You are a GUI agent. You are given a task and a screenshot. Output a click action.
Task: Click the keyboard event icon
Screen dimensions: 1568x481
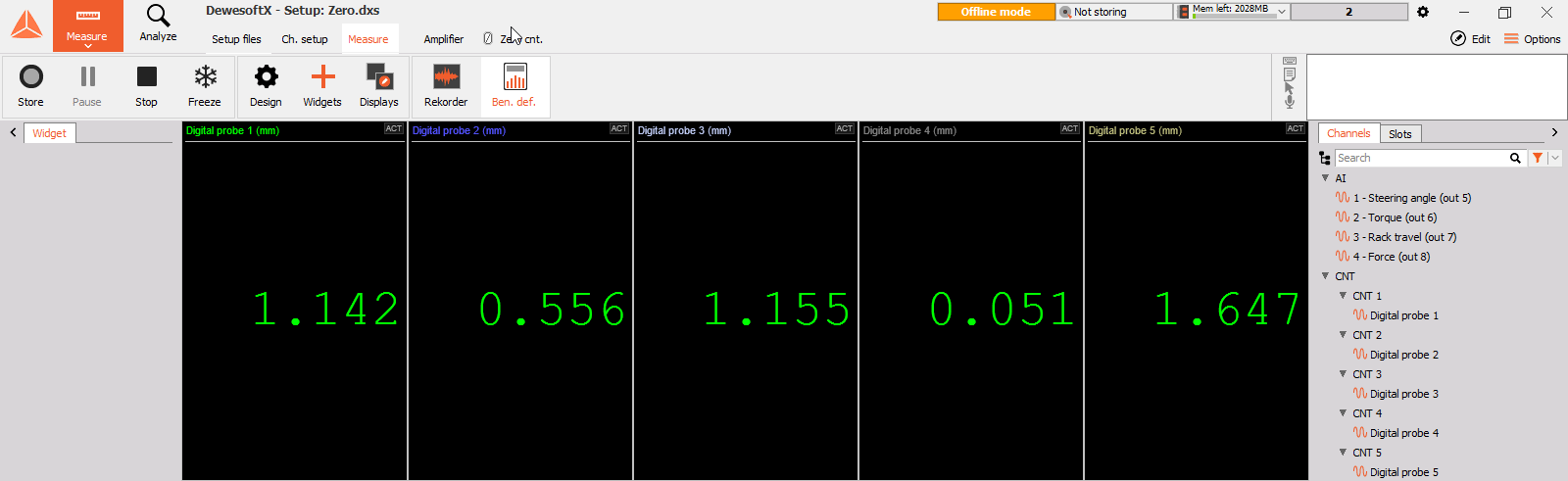1290,61
